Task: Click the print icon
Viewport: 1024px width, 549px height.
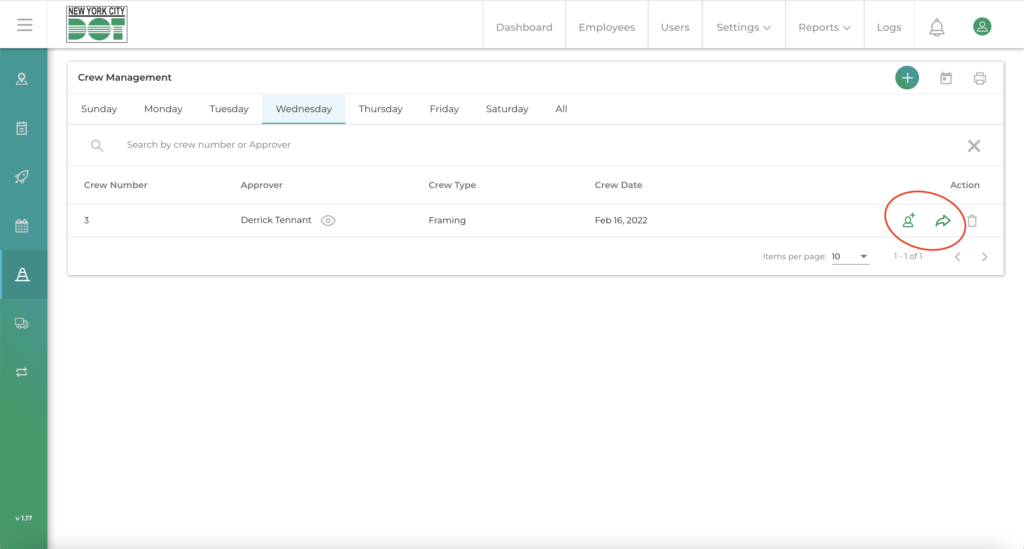Action: [979, 78]
